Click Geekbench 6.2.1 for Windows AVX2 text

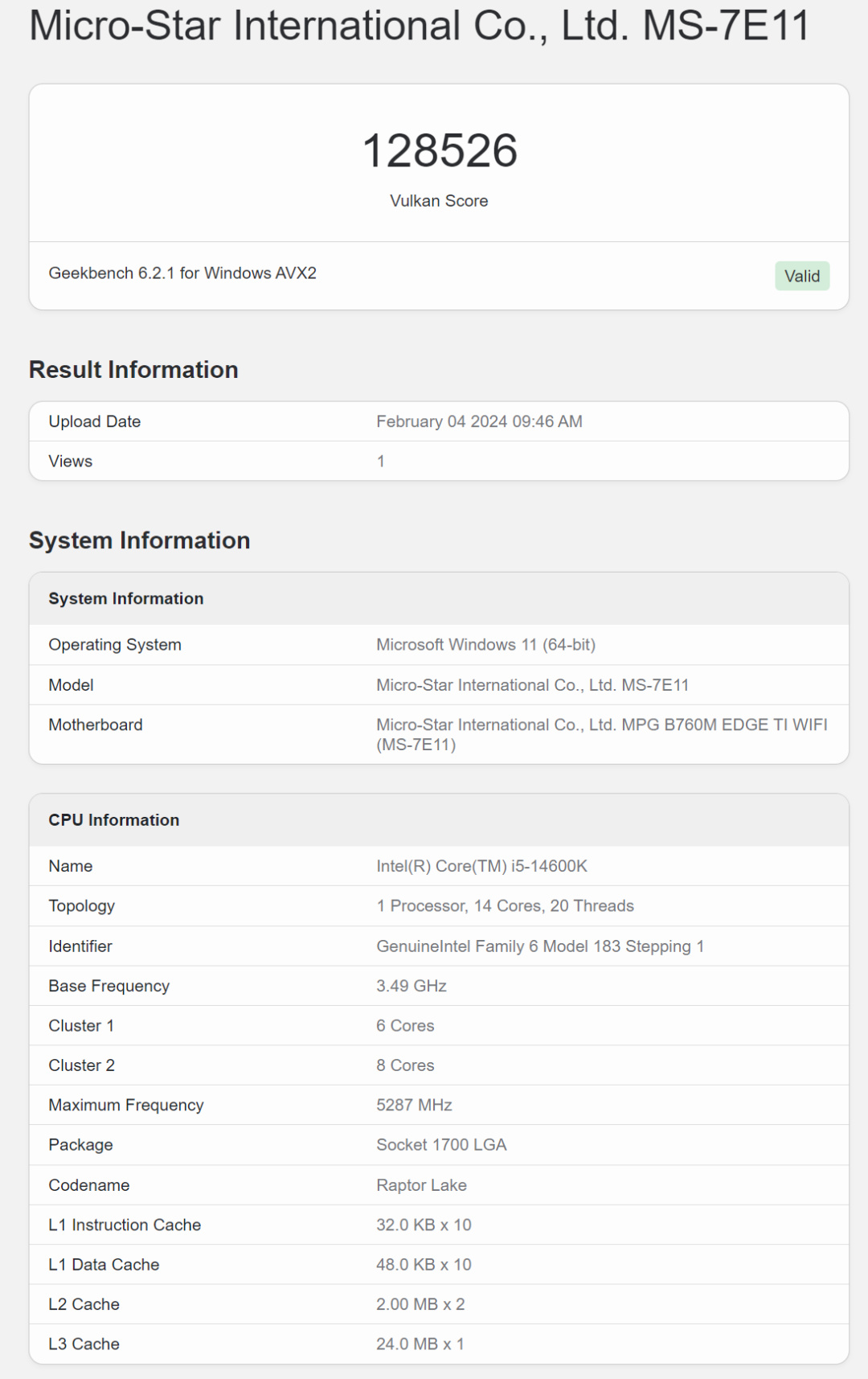point(182,273)
